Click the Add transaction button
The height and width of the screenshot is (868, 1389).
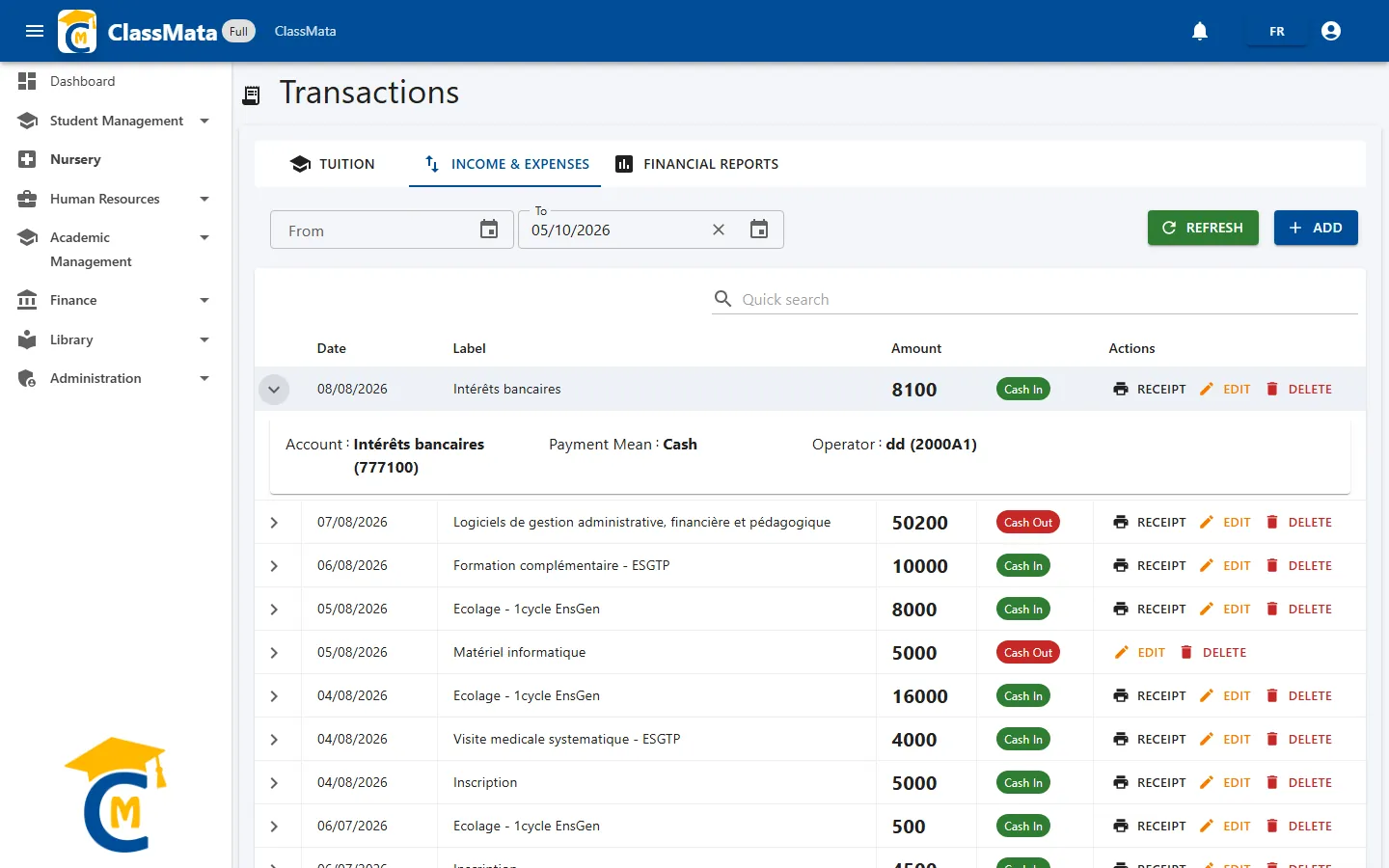pos(1316,228)
